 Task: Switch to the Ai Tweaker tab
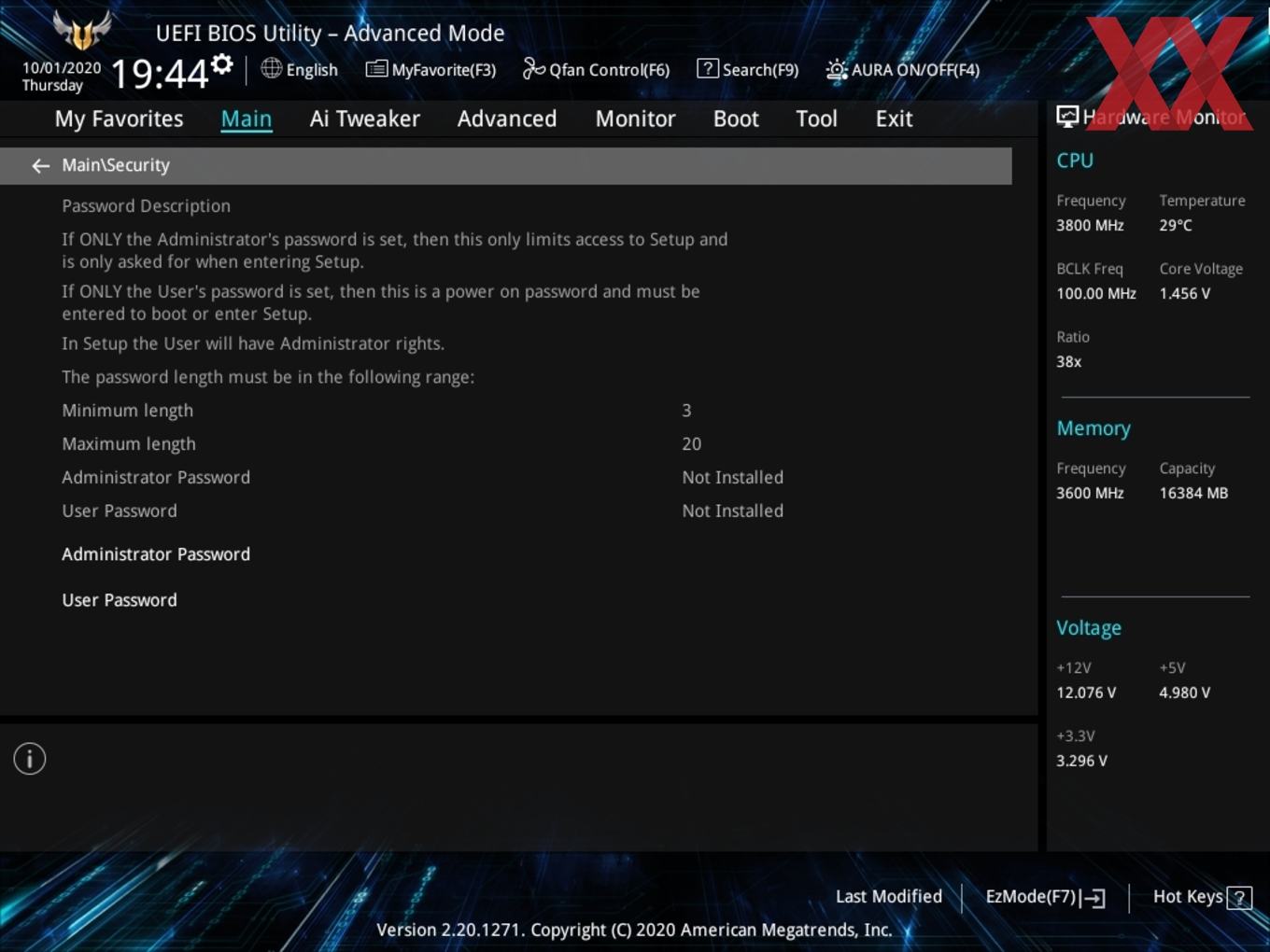(x=365, y=119)
